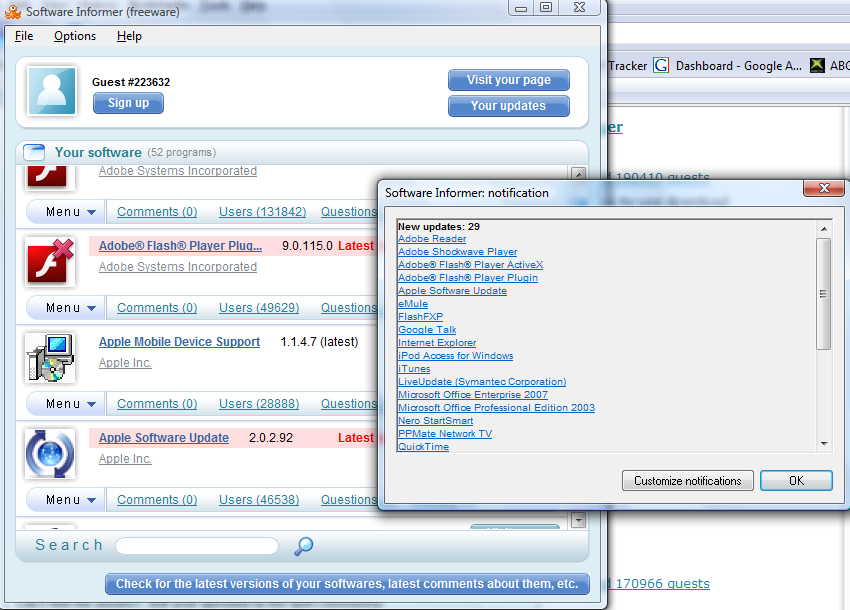
Task: Open Google Talk update link
Action: coord(427,330)
